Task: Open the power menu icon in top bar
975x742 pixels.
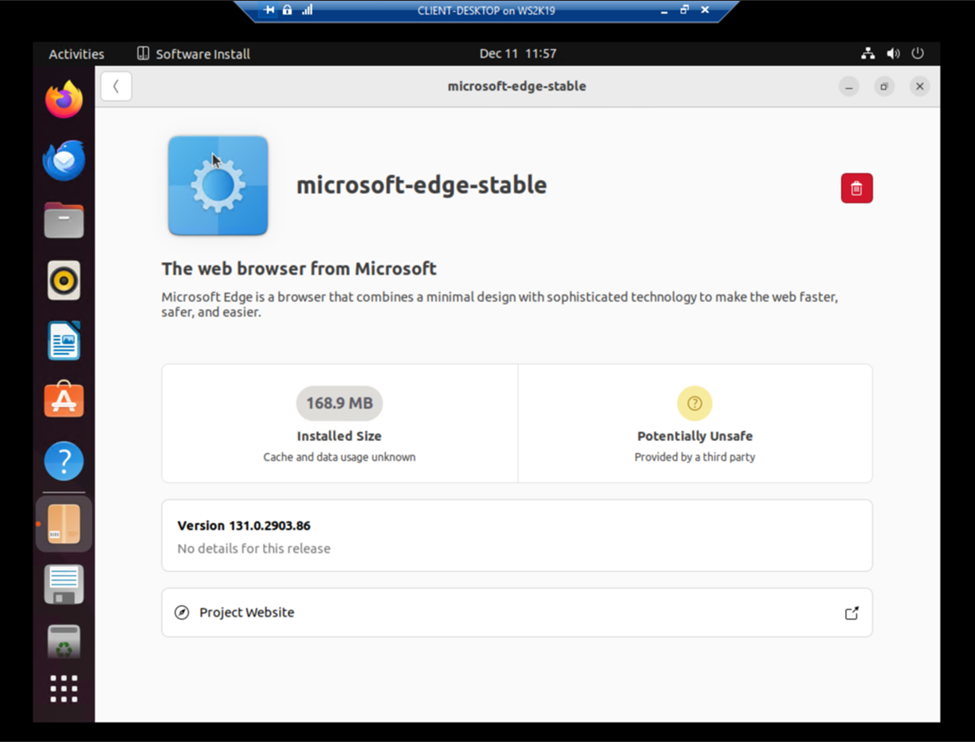Action: [918, 53]
